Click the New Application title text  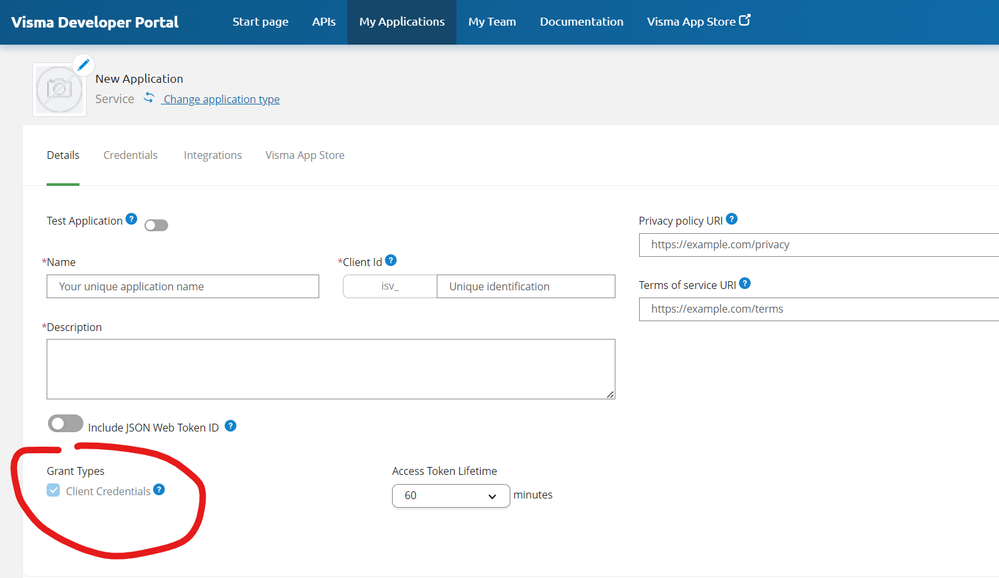140,78
